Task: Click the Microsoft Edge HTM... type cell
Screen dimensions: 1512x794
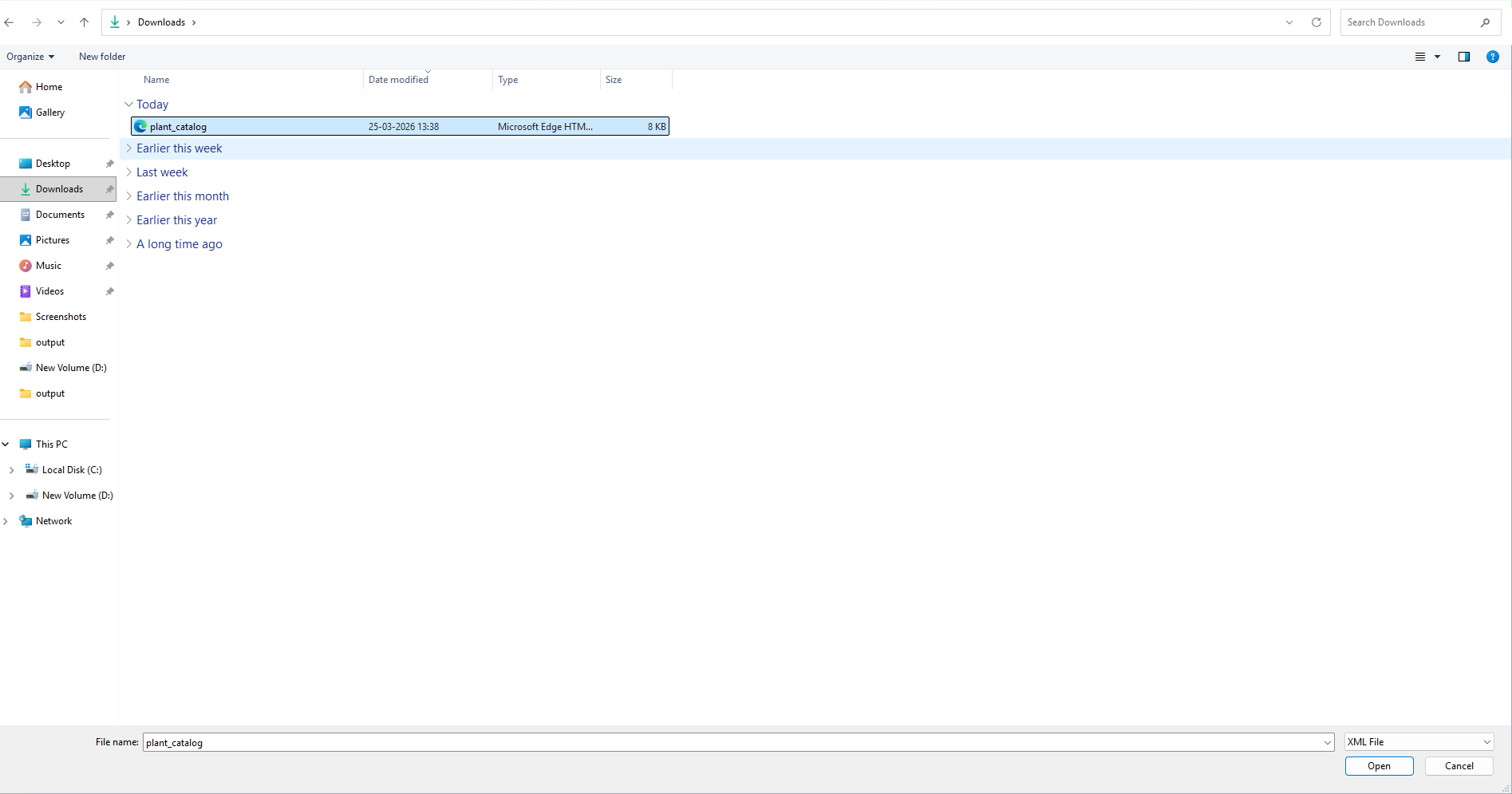Action: pos(545,127)
